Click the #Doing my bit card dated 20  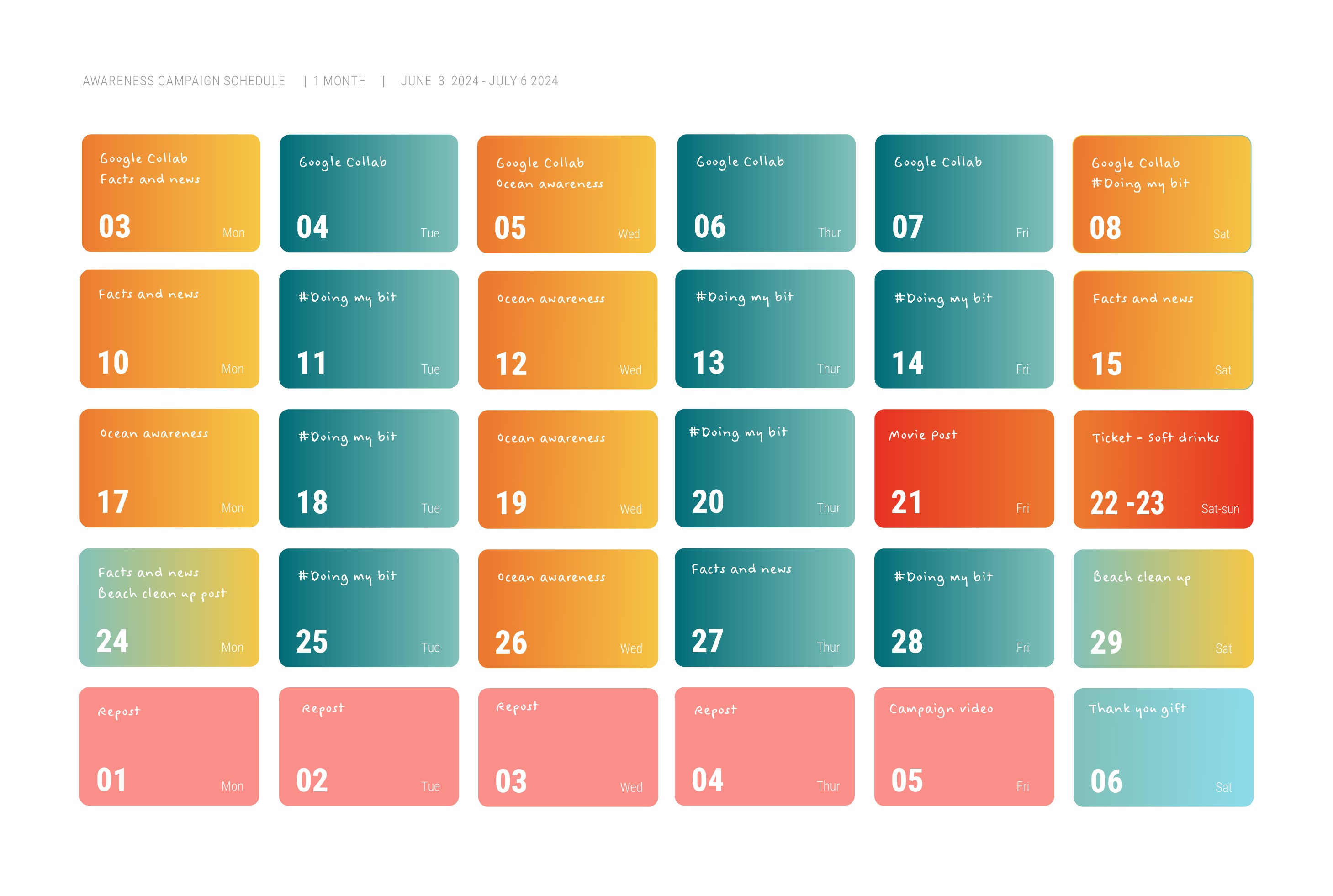(x=764, y=468)
